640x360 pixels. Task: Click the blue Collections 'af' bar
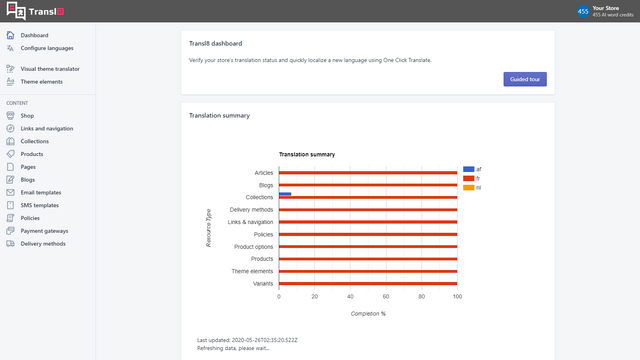(x=285, y=194)
